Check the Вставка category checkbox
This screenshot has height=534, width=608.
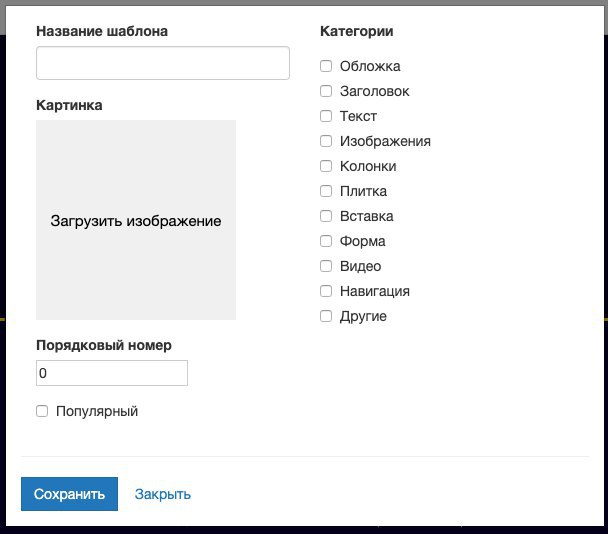click(x=326, y=216)
